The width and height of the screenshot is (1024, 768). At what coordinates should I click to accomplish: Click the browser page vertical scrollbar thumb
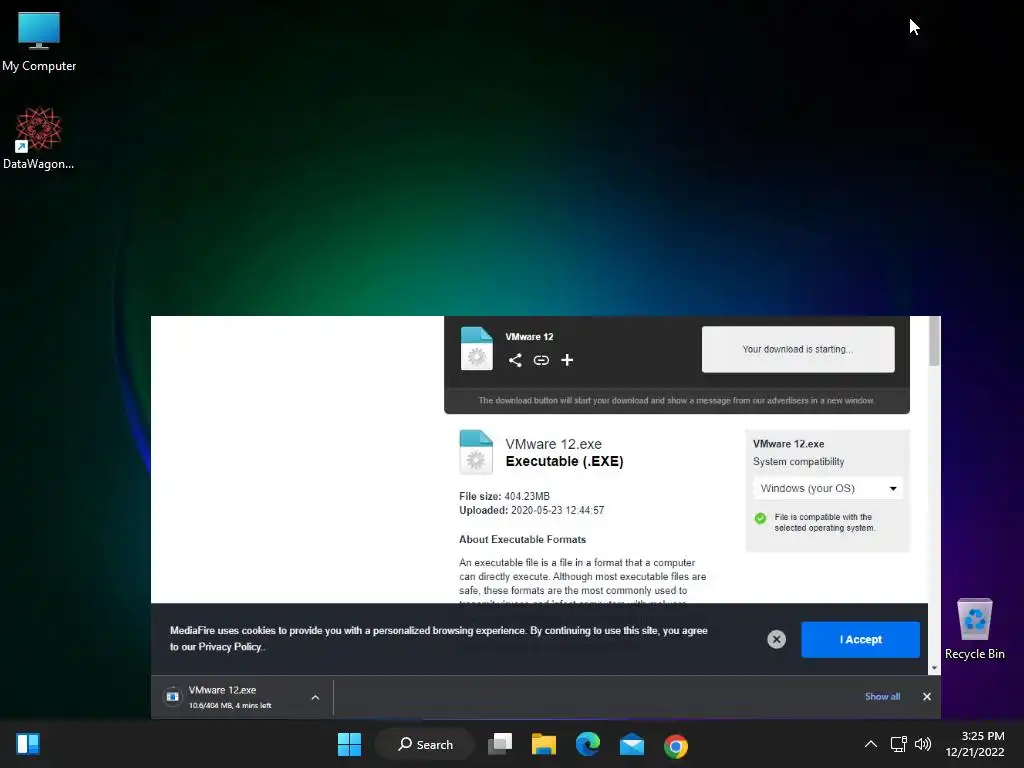(934, 341)
